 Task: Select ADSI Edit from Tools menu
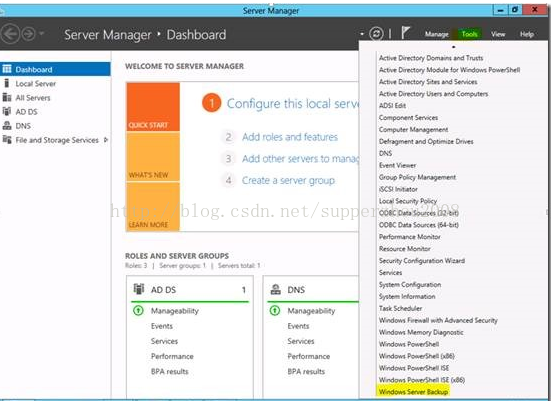point(392,106)
